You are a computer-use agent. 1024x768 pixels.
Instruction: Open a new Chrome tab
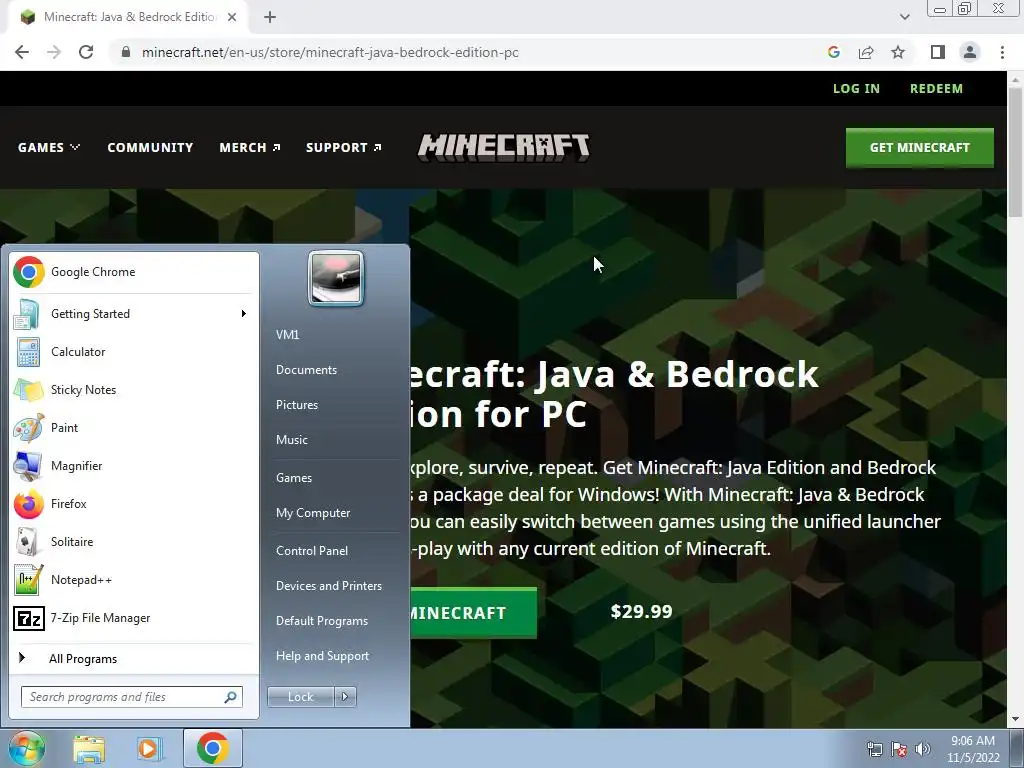(270, 18)
